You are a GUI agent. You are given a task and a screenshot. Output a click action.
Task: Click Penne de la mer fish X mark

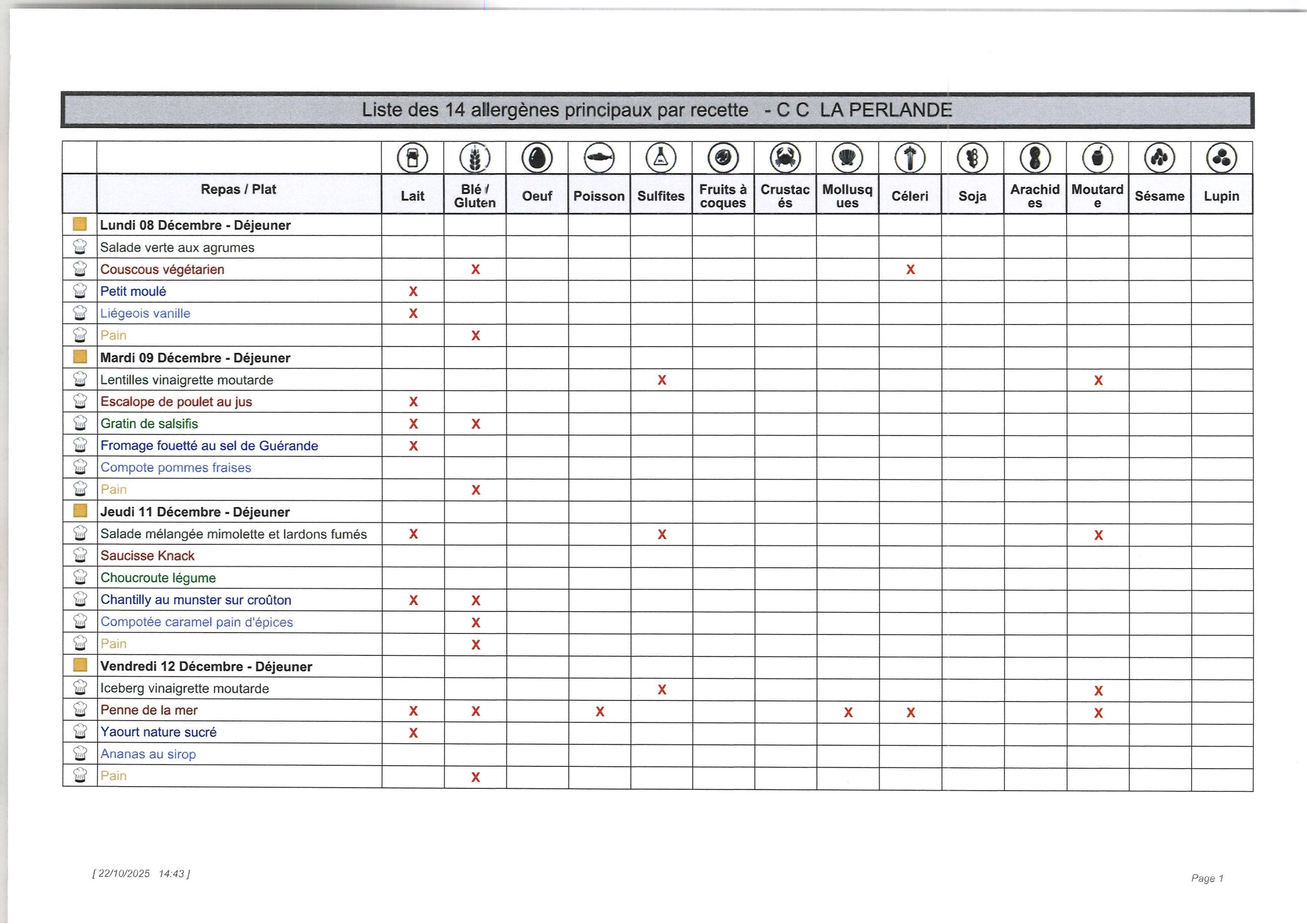pyautogui.click(x=599, y=712)
